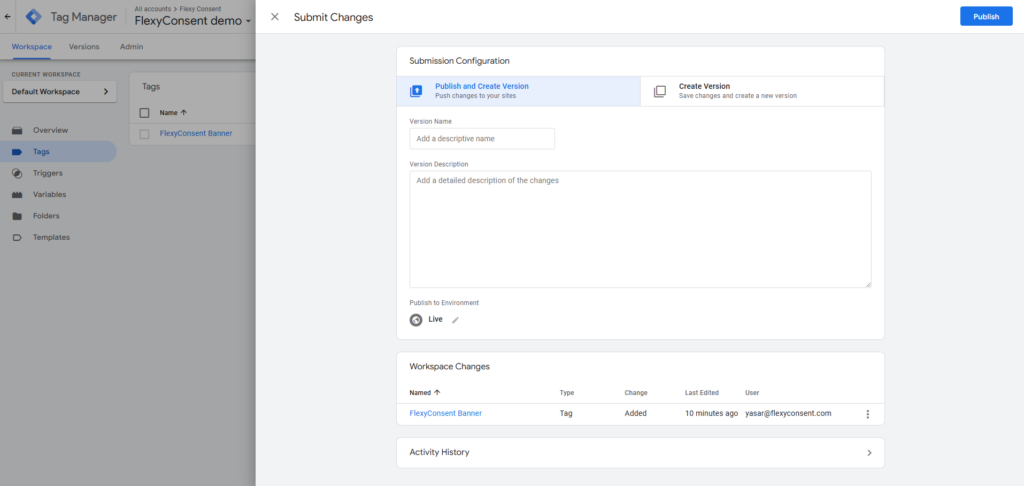
Task: Click the back arrow in Tag Manager header
Action: point(9,17)
